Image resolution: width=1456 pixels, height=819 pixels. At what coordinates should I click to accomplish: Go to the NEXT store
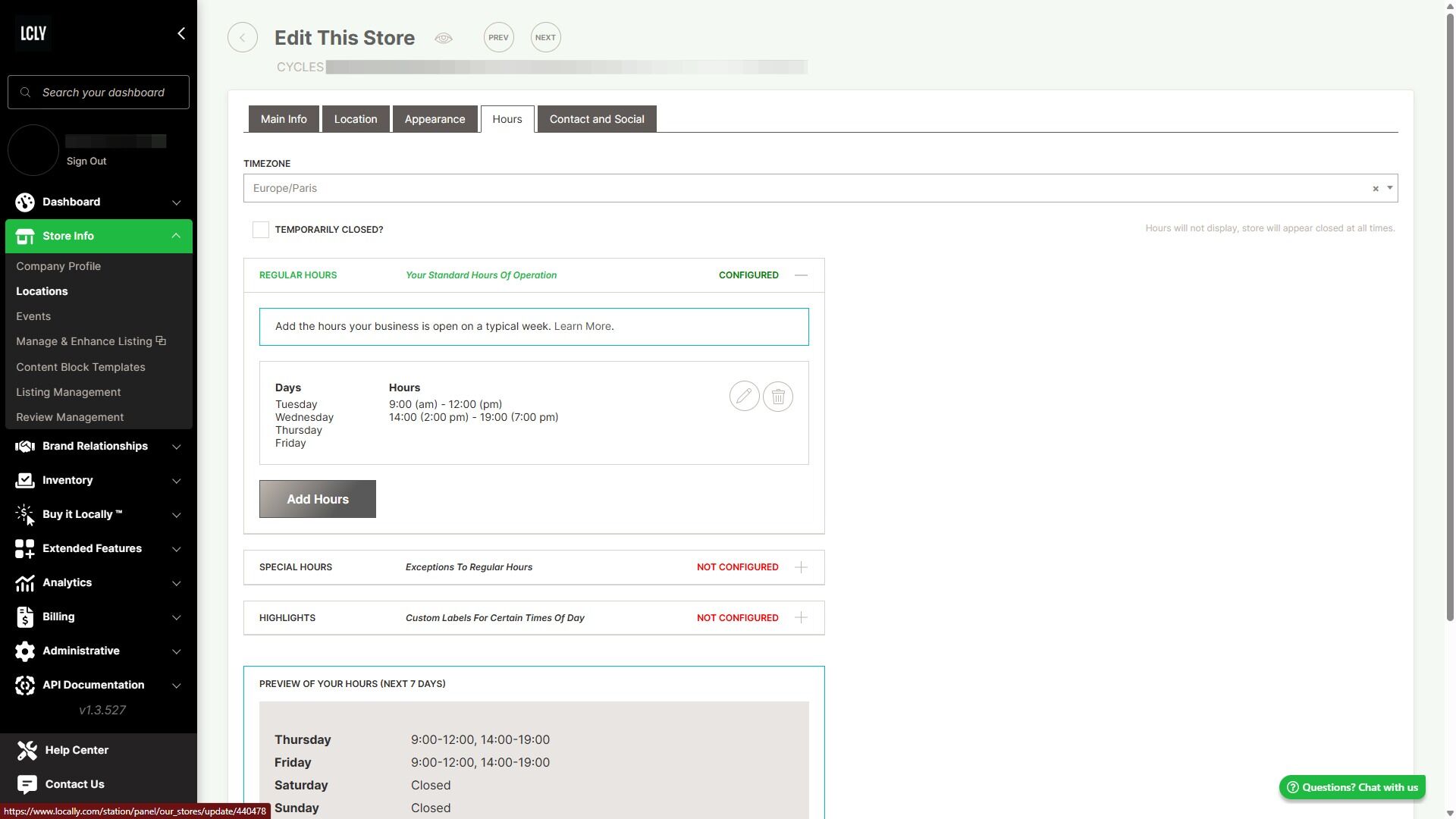pos(545,38)
